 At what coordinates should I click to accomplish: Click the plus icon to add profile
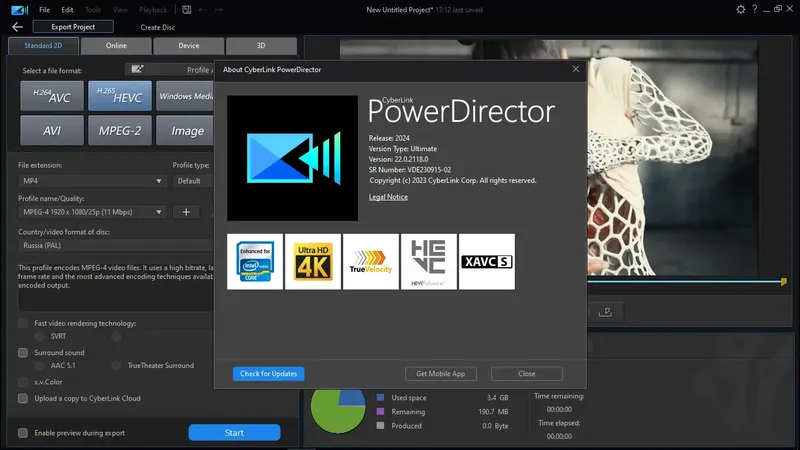point(186,212)
